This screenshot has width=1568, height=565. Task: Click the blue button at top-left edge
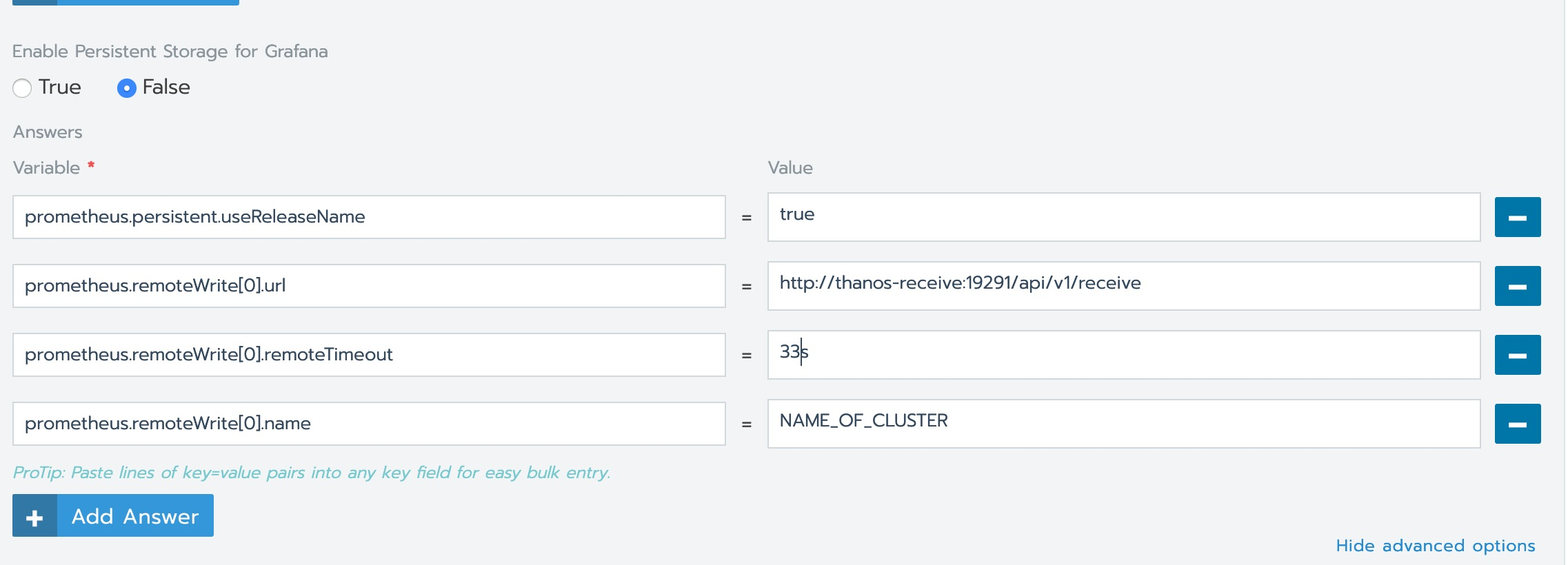(125, 2)
